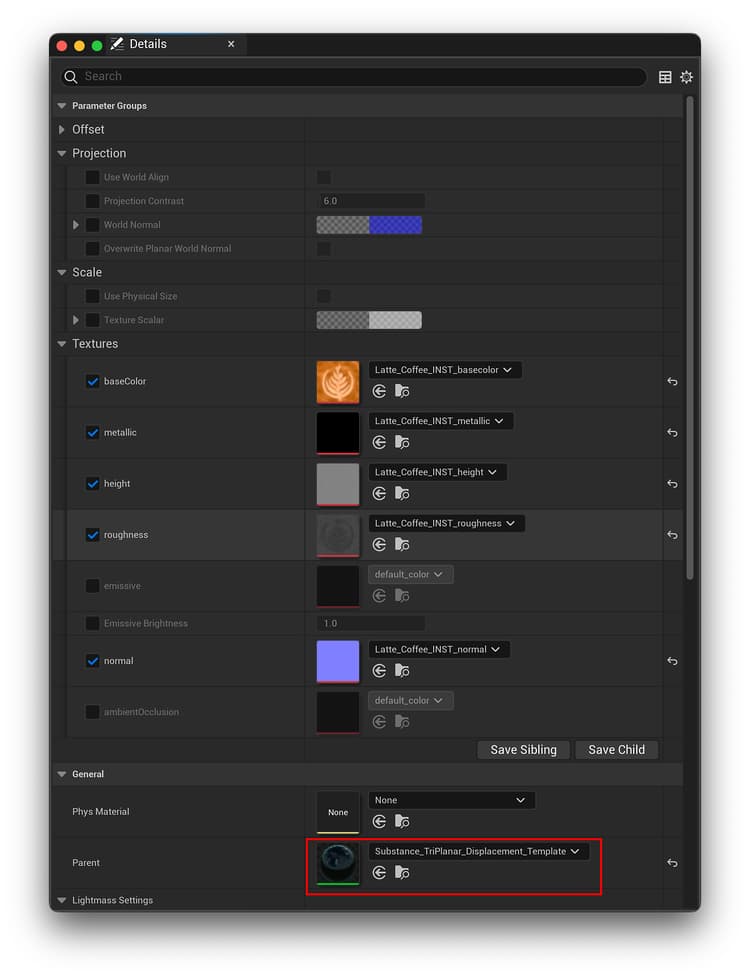Use selected asset for baseColor texture

point(379,391)
